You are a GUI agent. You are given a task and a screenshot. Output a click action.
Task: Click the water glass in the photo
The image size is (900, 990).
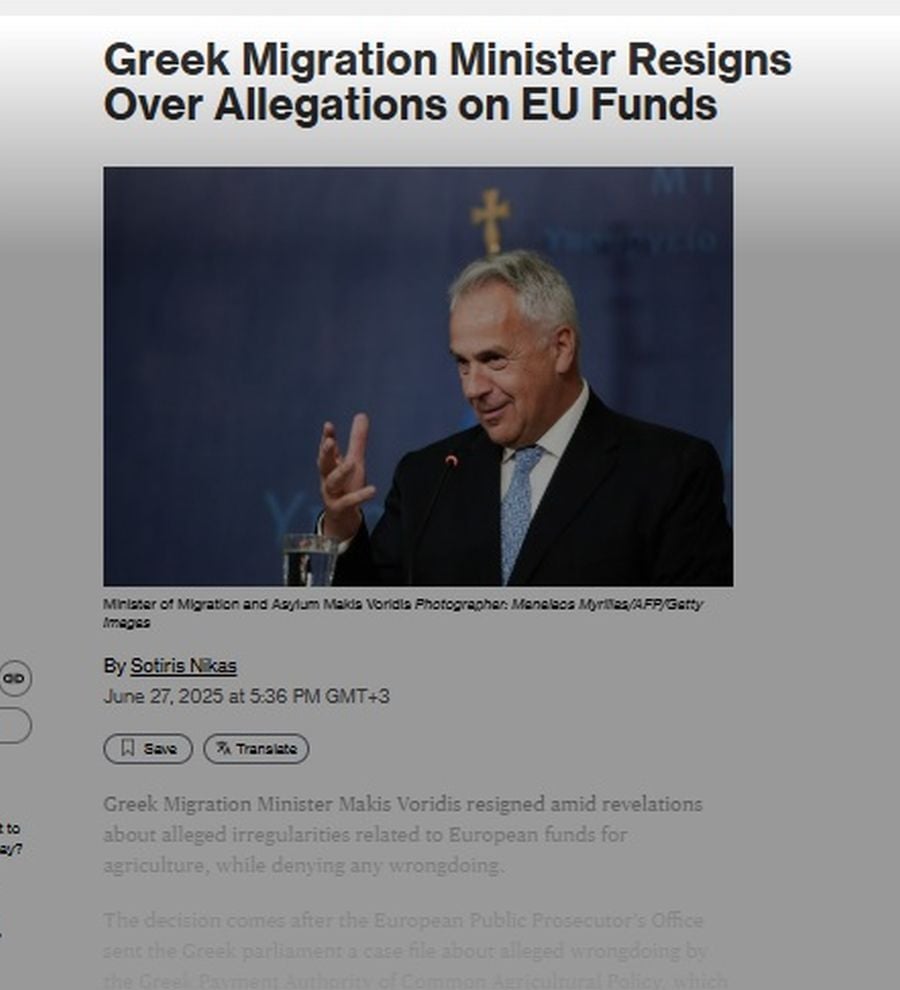point(310,559)
